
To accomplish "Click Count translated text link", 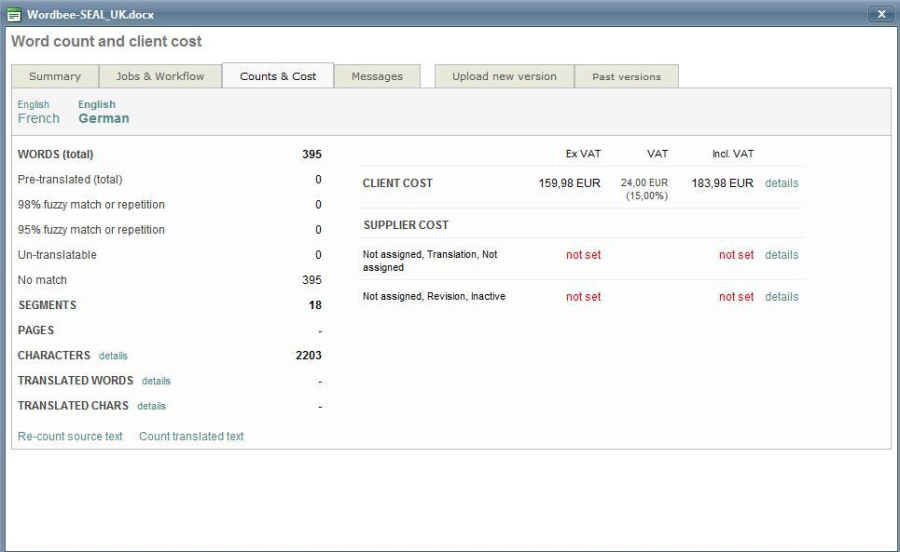I will [x=191, y=436].
